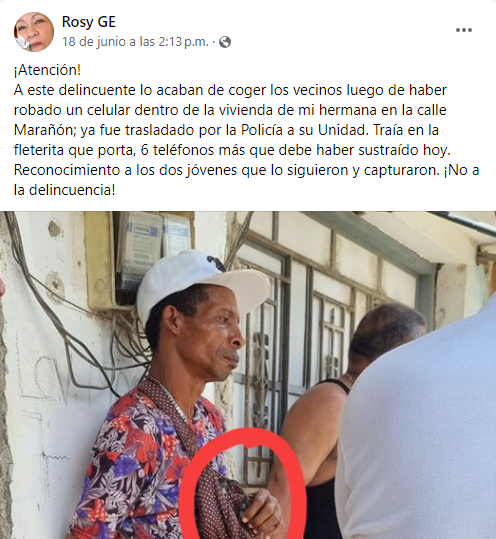Open the three-dots post options menu
The image size is (496, 539).
[464, 30]
